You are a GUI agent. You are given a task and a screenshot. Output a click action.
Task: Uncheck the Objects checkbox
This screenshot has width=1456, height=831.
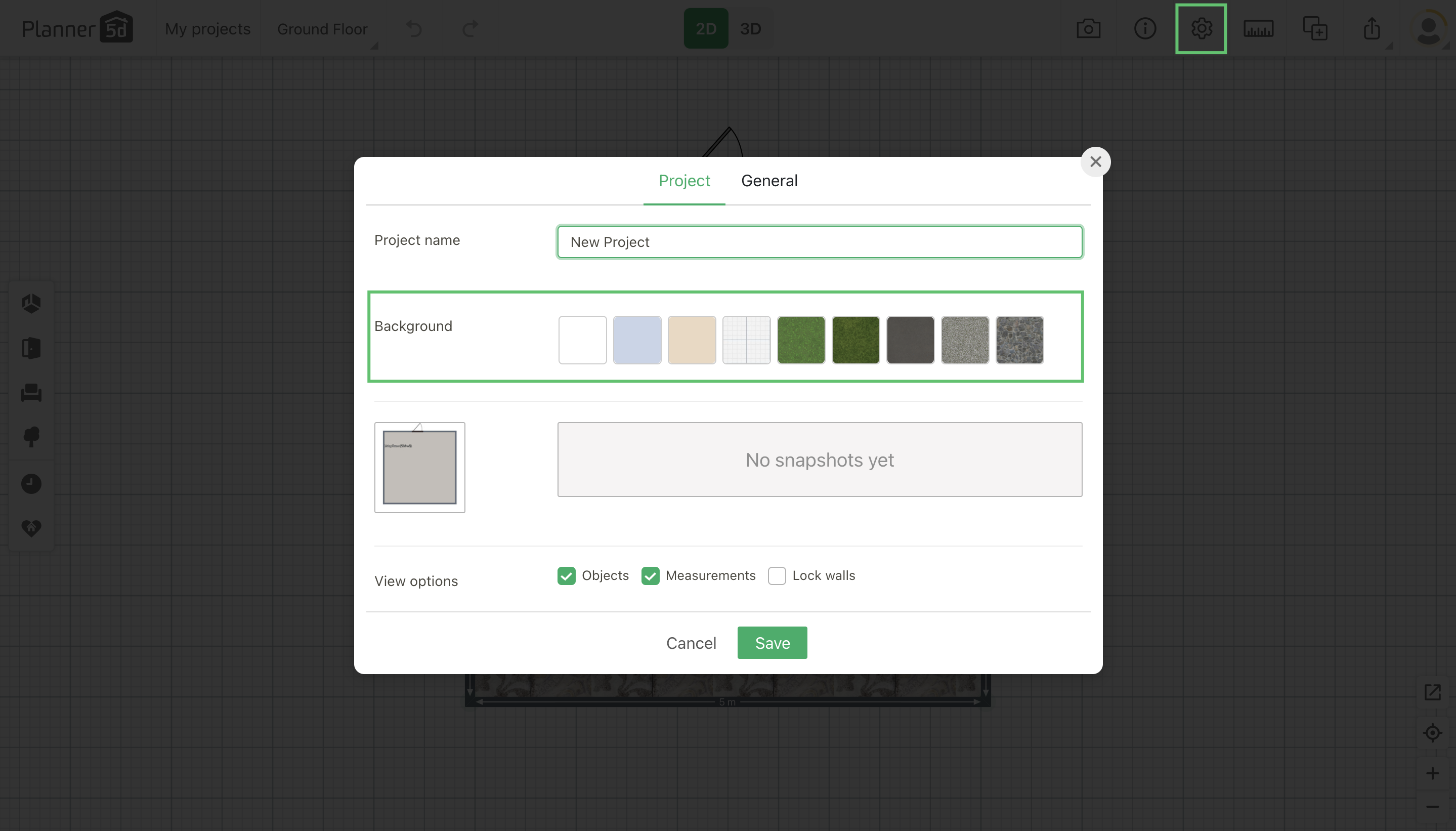click(566, 576)
